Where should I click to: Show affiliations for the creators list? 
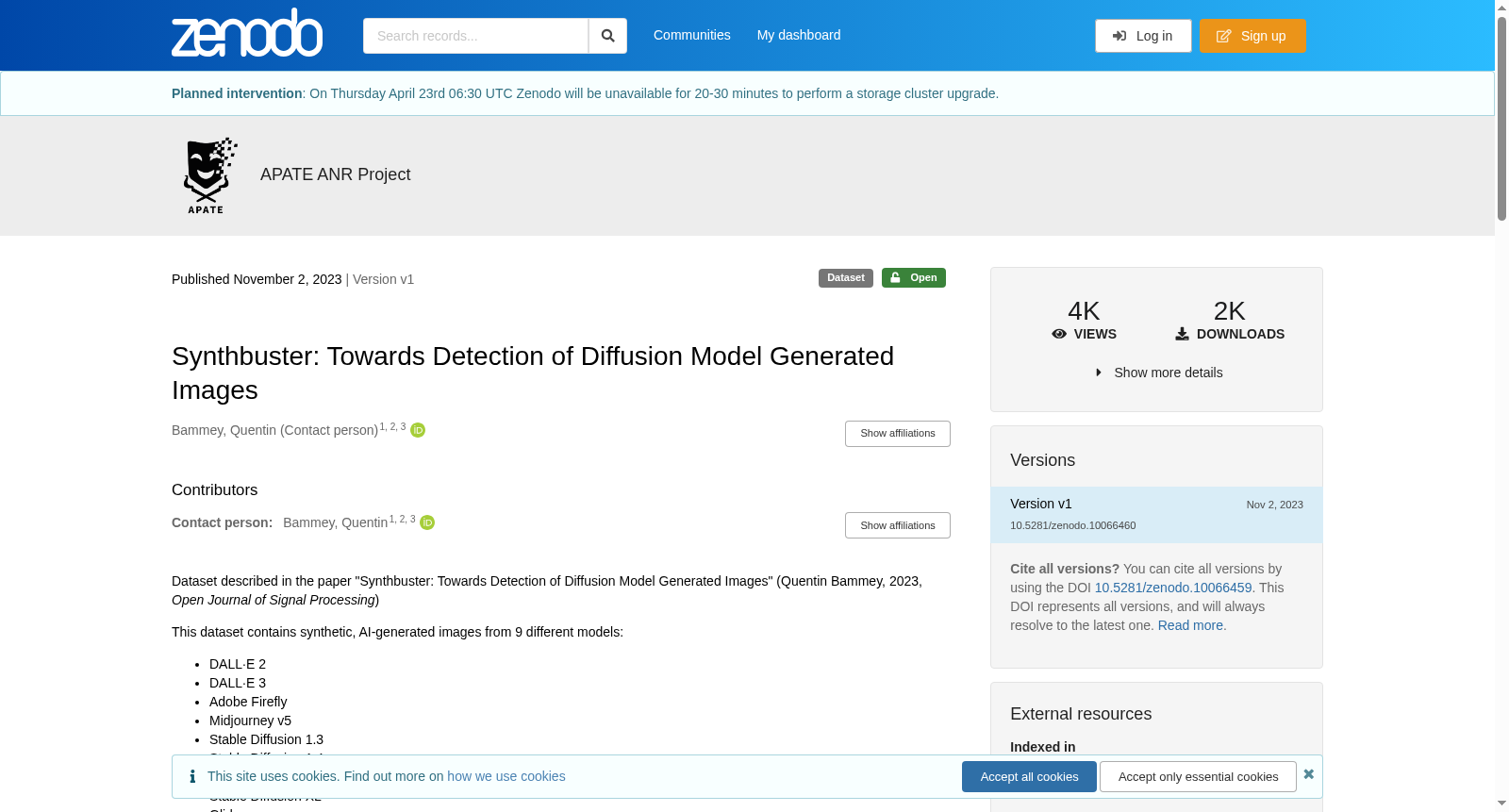[898, 434]
